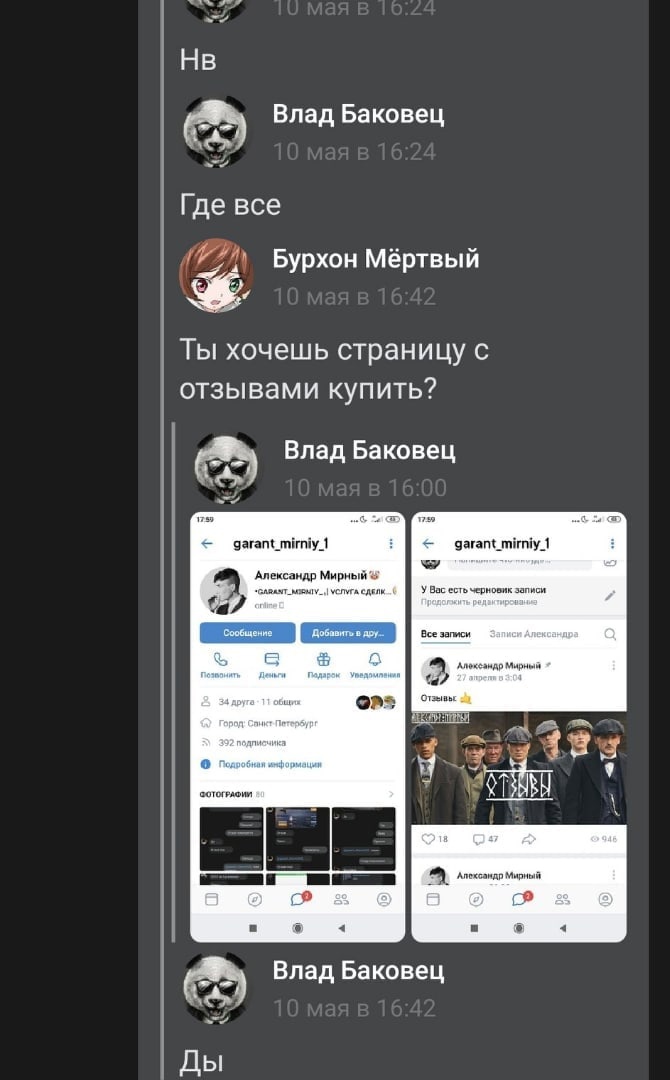
Task: Switch to Записи Александра tab
Action: (534, 634)
